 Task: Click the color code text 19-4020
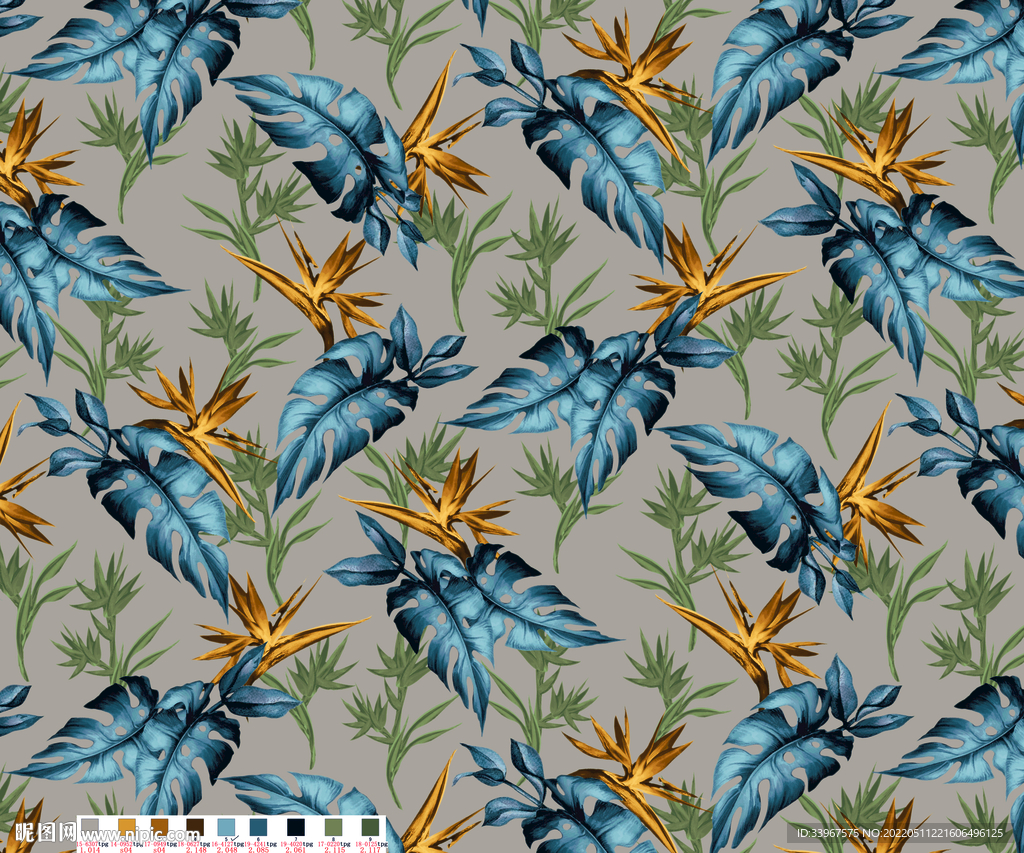click(291, 844)
